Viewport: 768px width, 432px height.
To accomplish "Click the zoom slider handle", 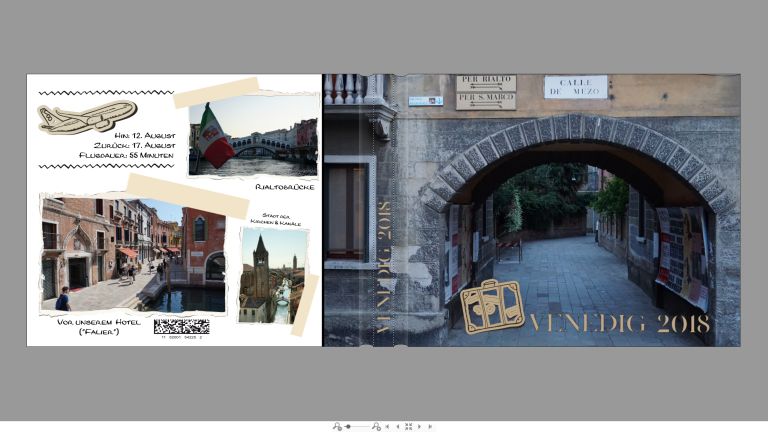I will pos(348,427).
